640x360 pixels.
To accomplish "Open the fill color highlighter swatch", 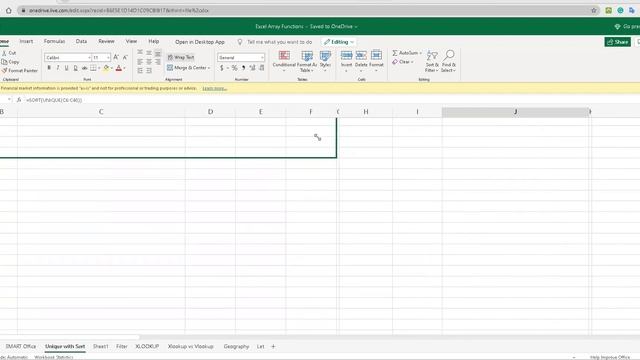I will (x=106, y=68).
